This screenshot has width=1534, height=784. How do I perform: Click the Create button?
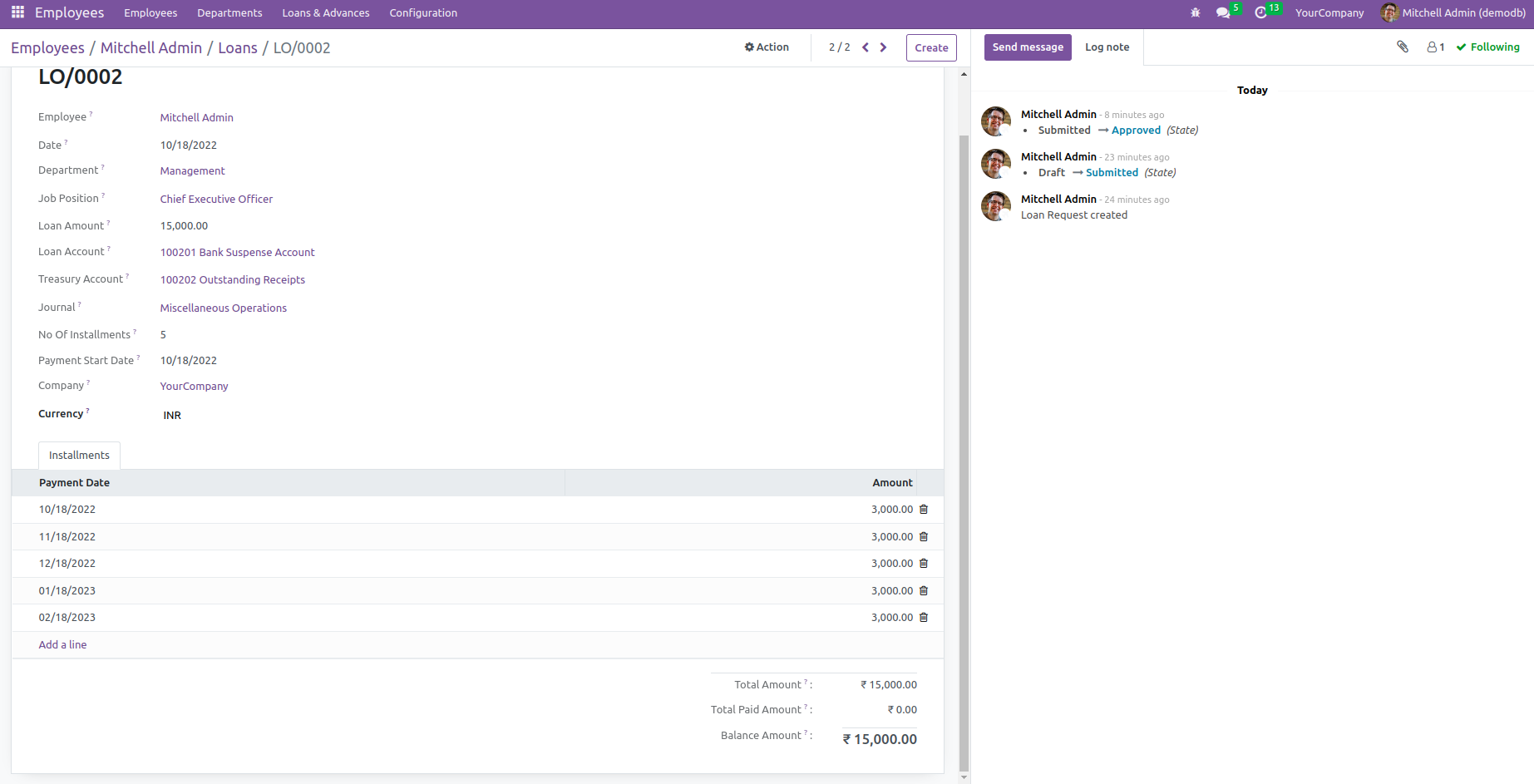click(x=931, y=48)
